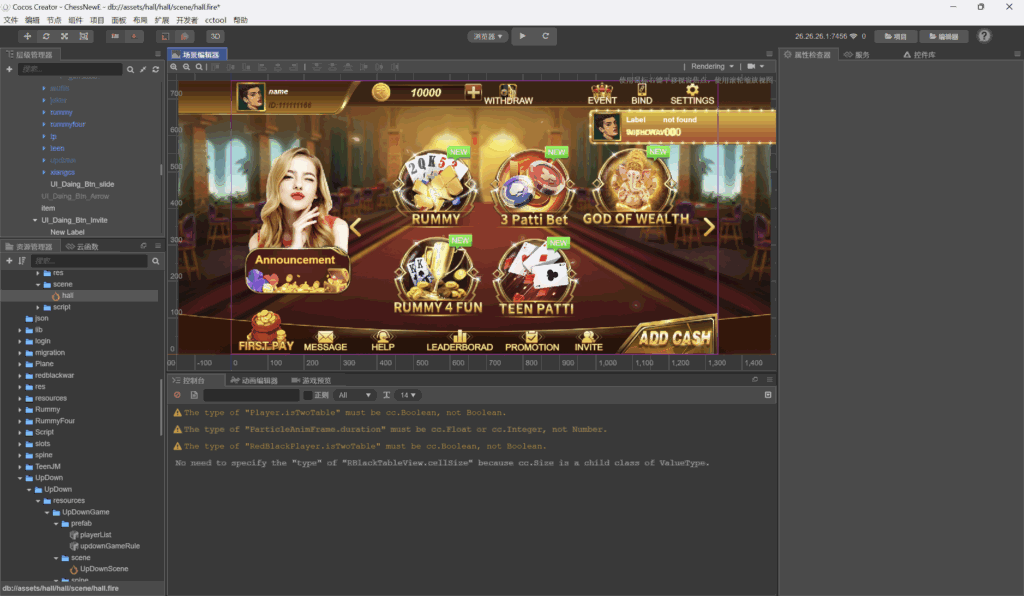The height and width of the screenshot is (596, 1024).
Task: Click the 项目 button at top right
Action: (895, 36)
